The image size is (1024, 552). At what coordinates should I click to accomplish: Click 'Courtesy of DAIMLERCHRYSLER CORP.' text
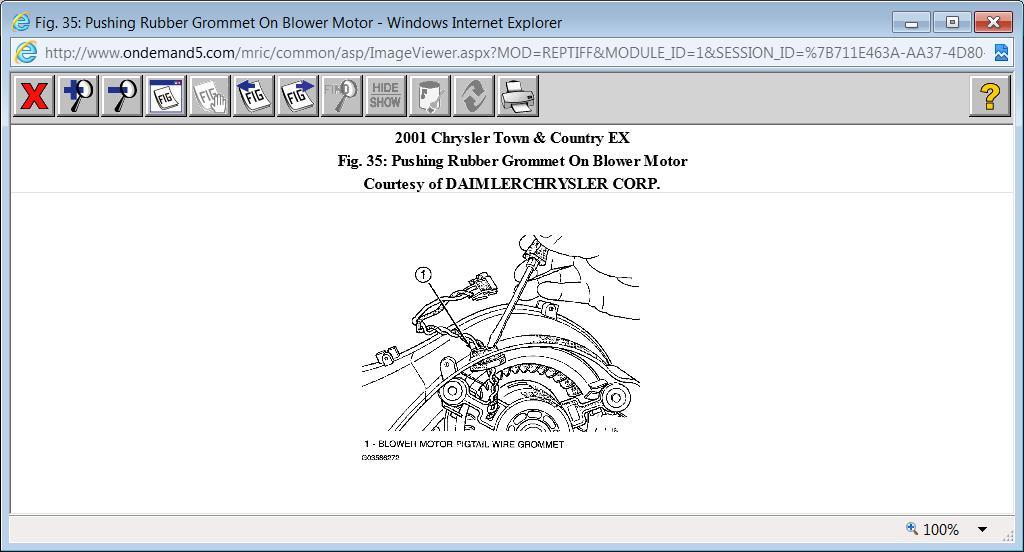pos(512,184)
